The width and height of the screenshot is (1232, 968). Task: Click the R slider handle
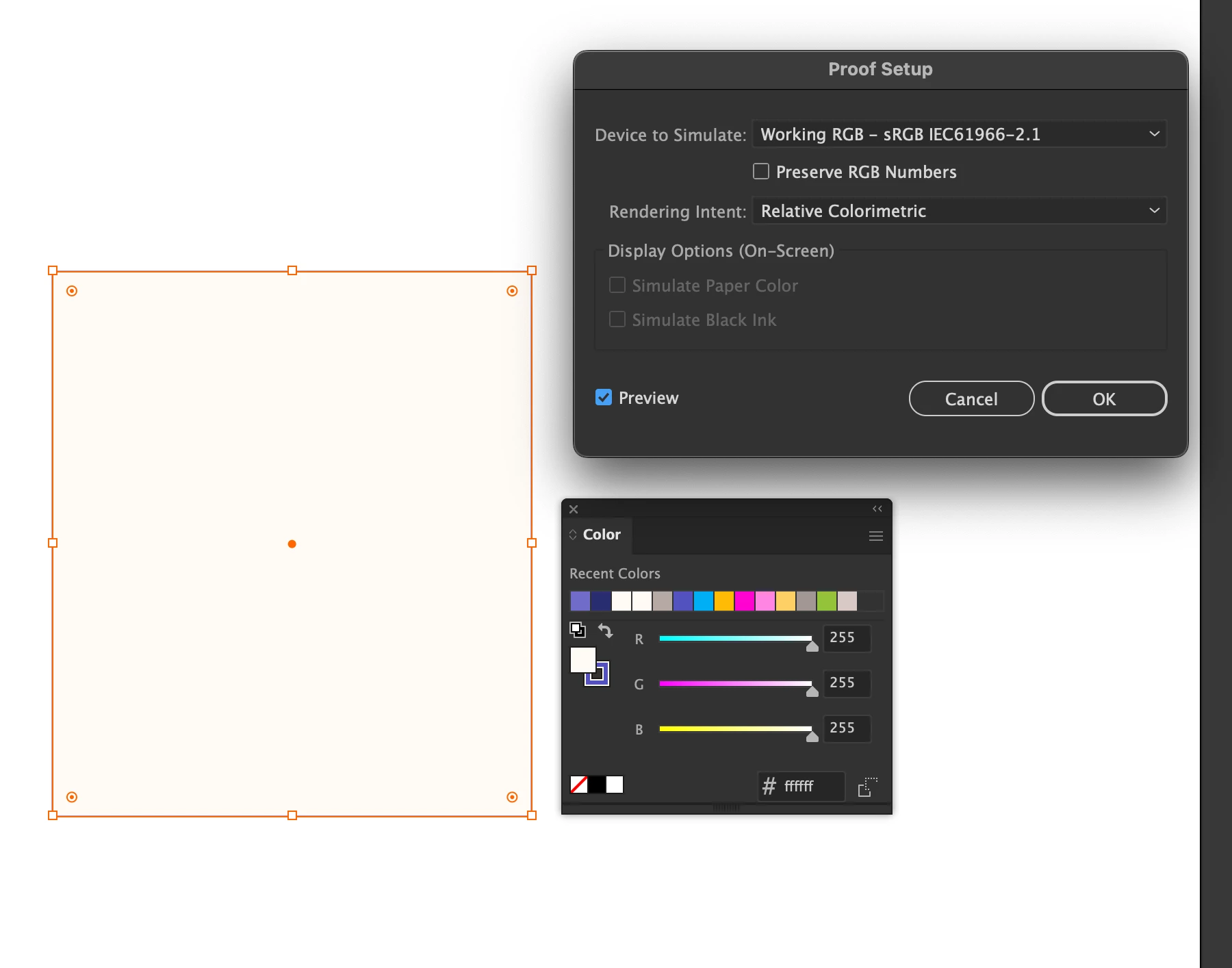pyautogui.click(x=812, y=646)
